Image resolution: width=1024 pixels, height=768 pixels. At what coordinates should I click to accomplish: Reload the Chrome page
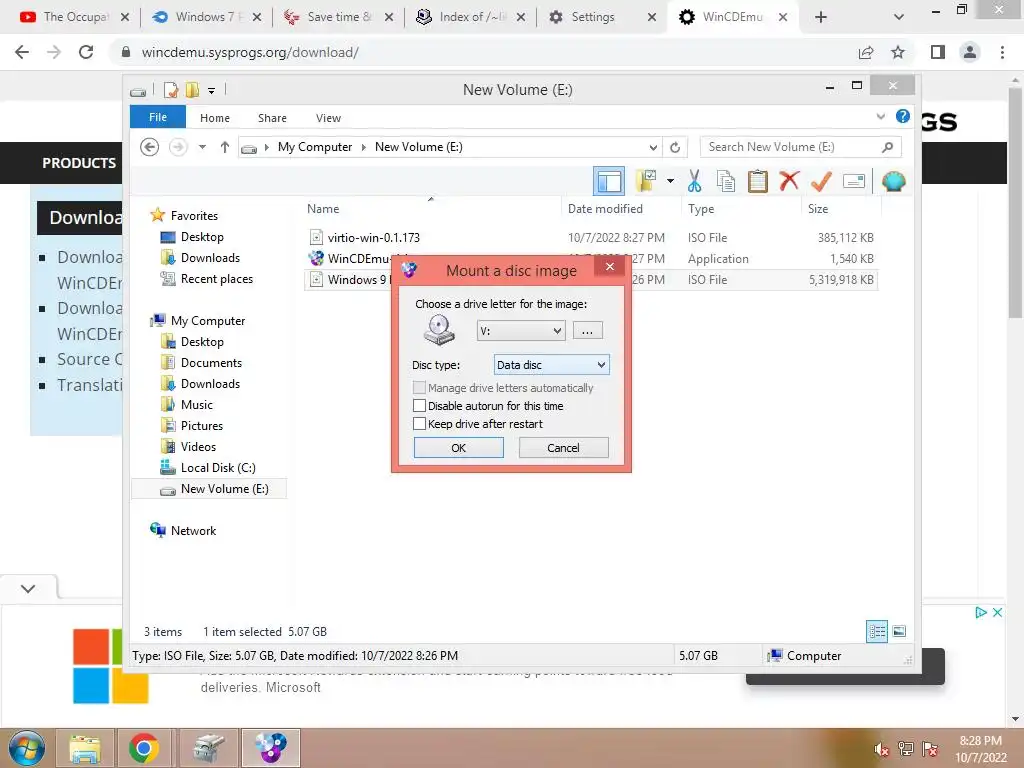point(86,52)
